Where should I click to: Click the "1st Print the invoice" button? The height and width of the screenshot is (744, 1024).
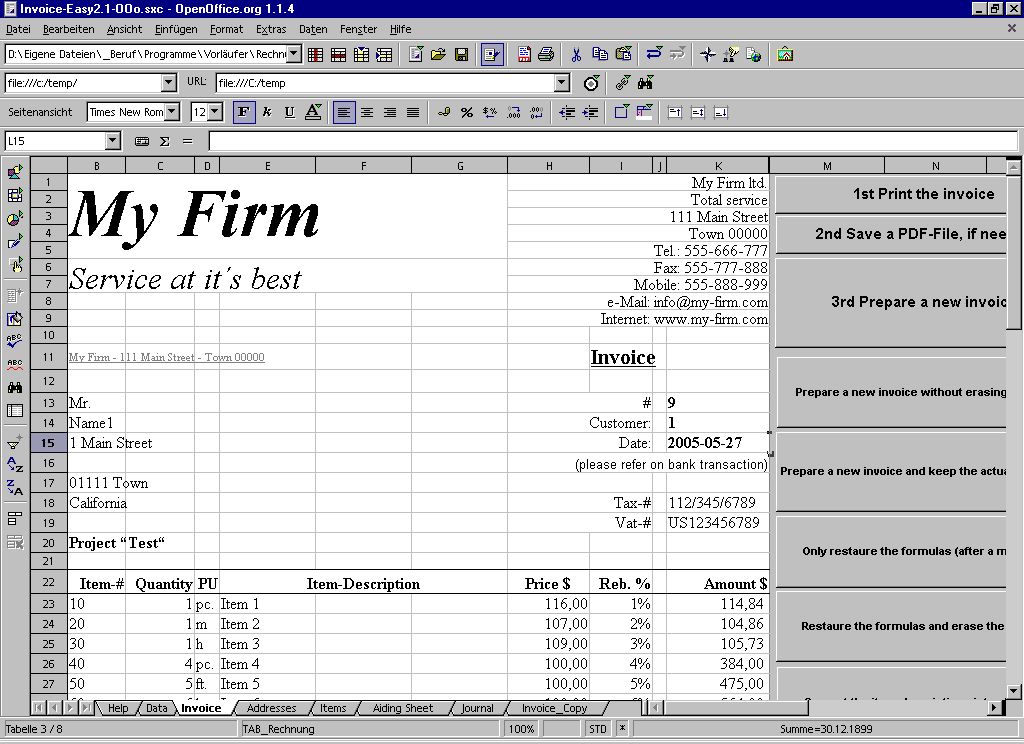coord(891,194)
